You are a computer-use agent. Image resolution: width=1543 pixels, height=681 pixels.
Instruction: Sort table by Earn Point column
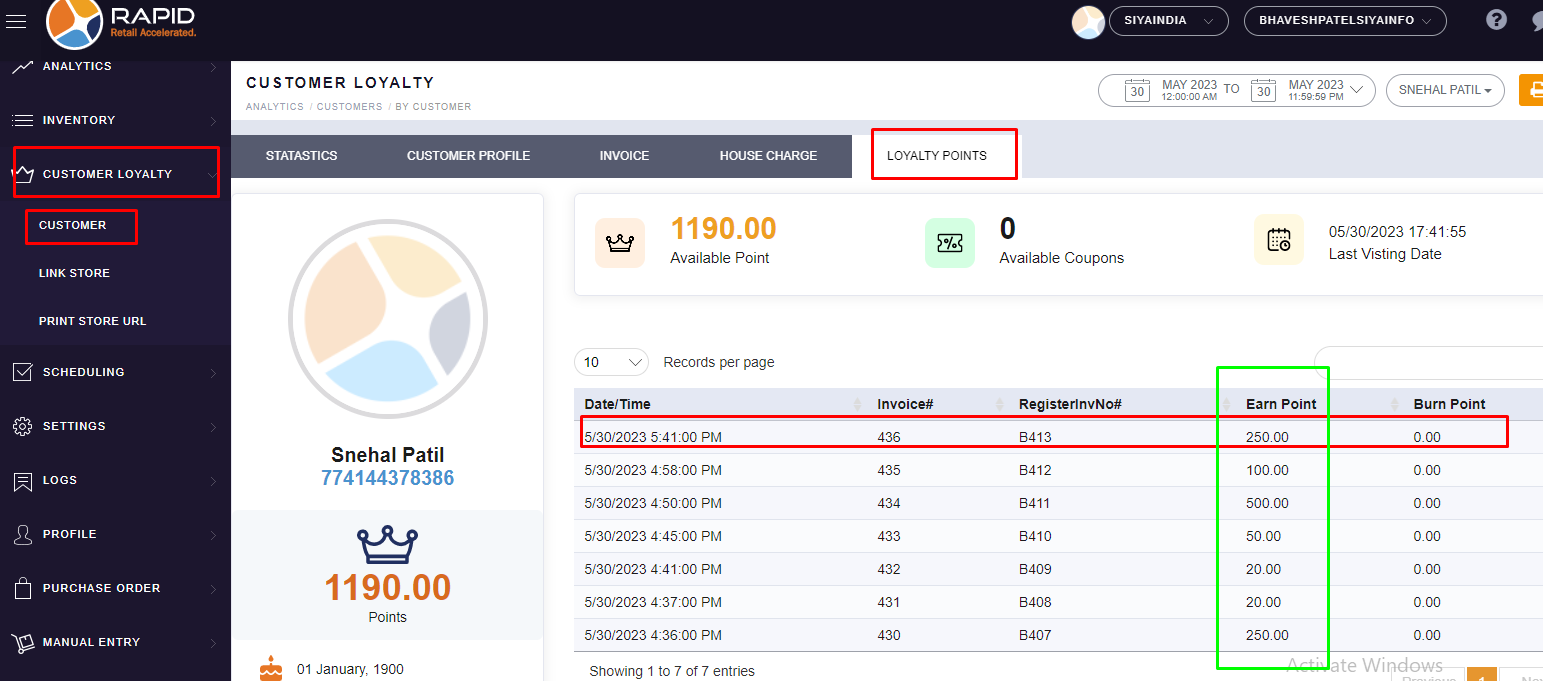click(x=1281, y=404)
